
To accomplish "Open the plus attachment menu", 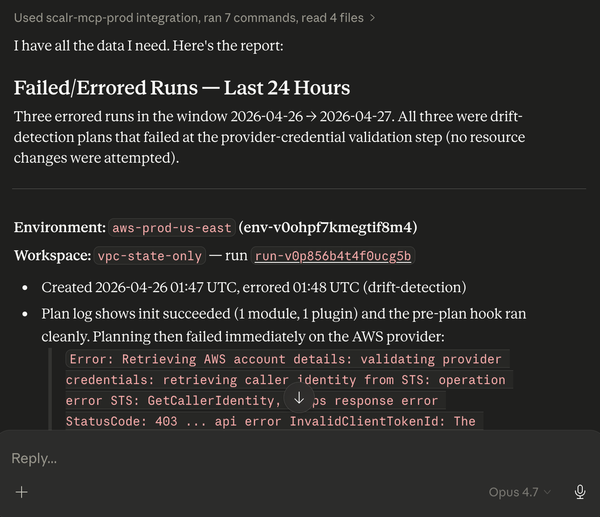I will point(22,492).
